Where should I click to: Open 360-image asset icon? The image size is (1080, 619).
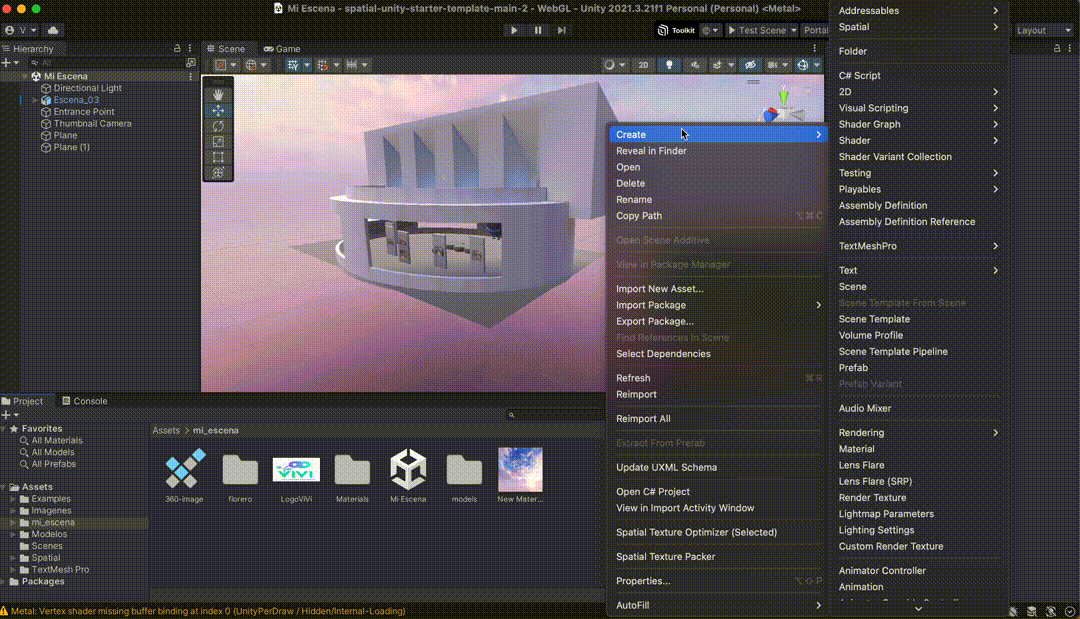(185, 469)
